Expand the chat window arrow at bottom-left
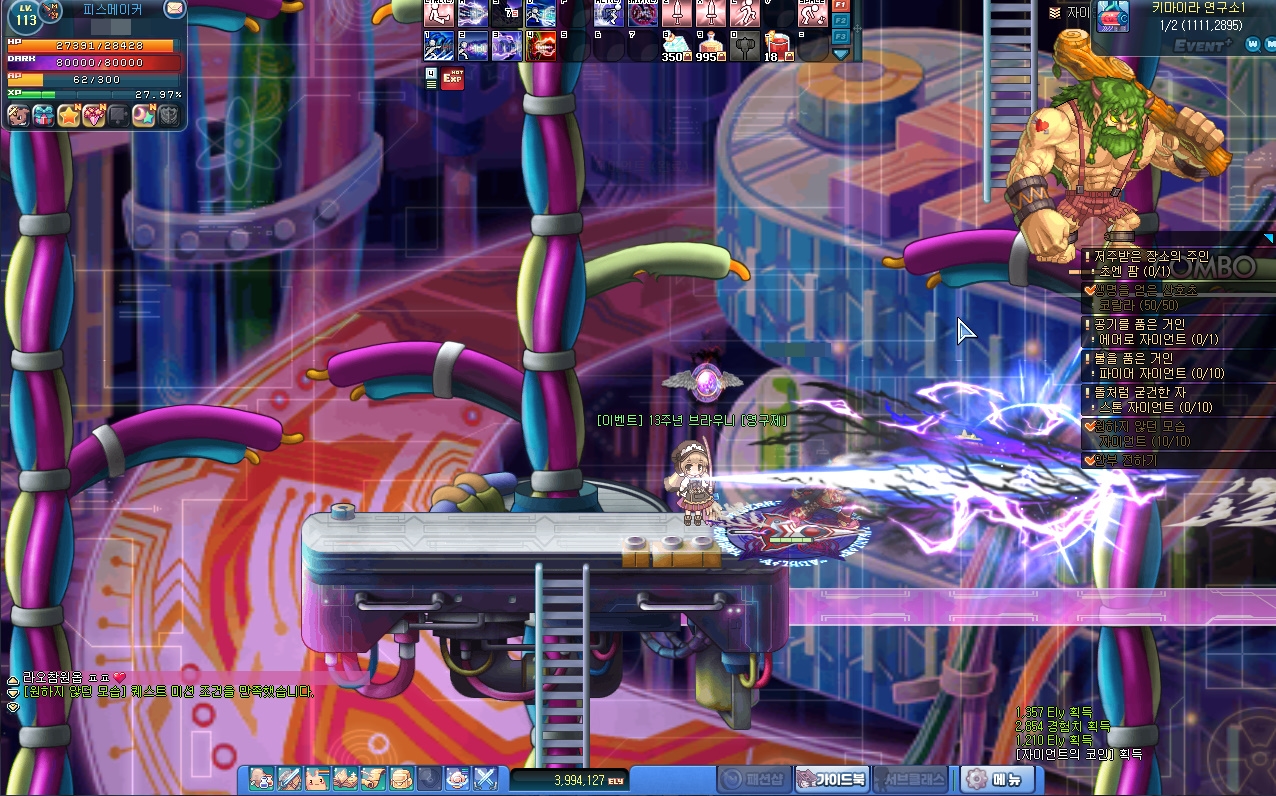The height and width of the screenshot is (796, 1276). point(12,707)
